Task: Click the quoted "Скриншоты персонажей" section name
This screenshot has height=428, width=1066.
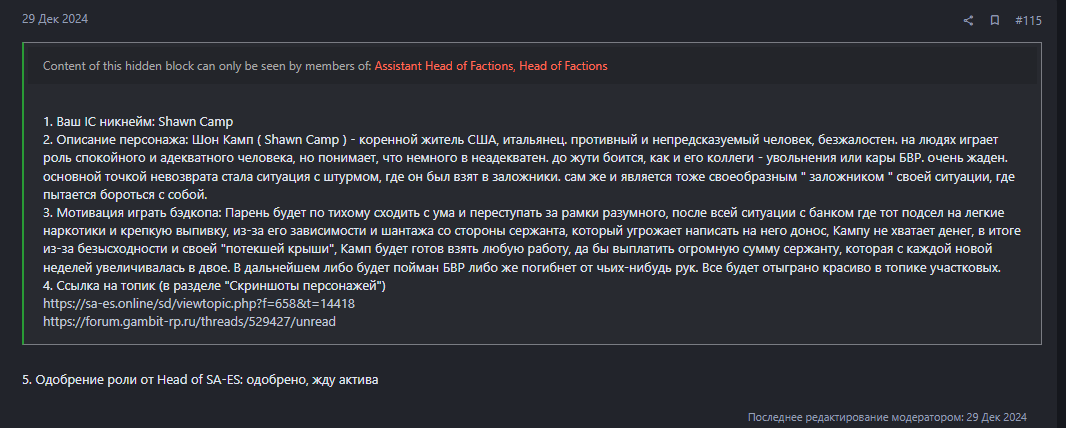Action: click(325, 286)
